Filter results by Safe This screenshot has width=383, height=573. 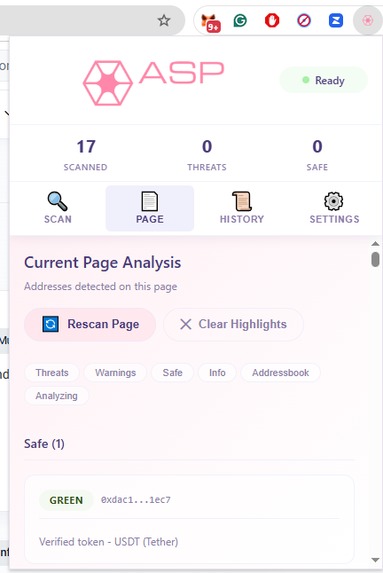pos(172,373)
